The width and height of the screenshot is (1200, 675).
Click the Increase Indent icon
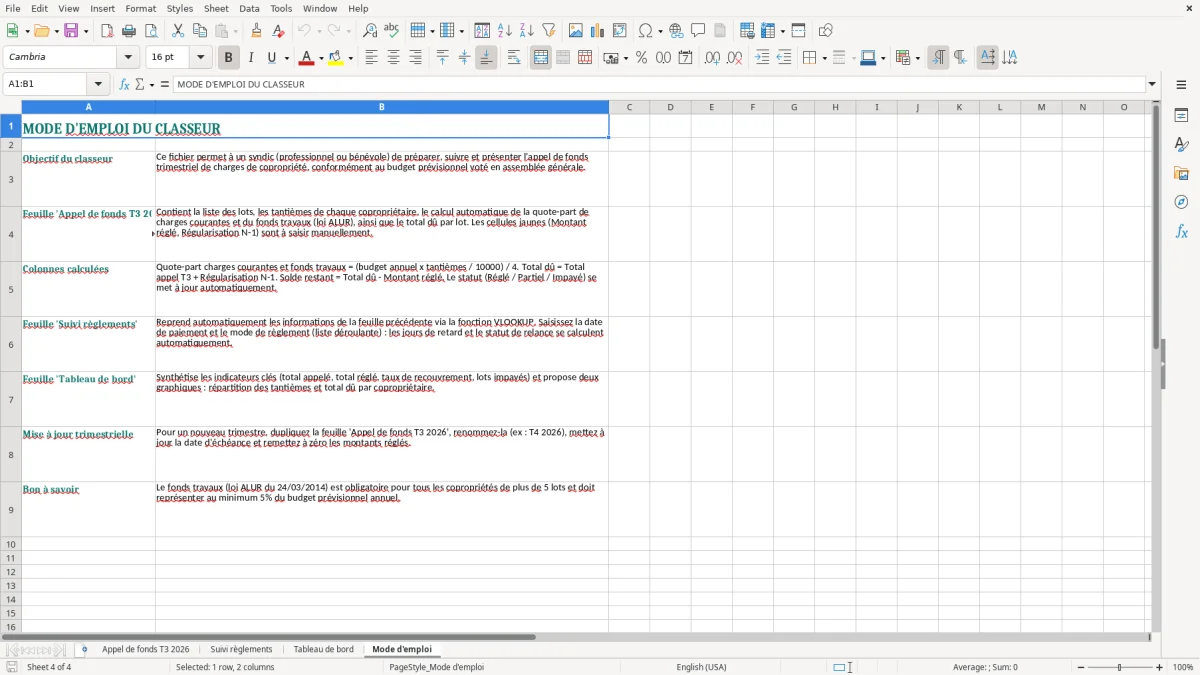(762, 58)
